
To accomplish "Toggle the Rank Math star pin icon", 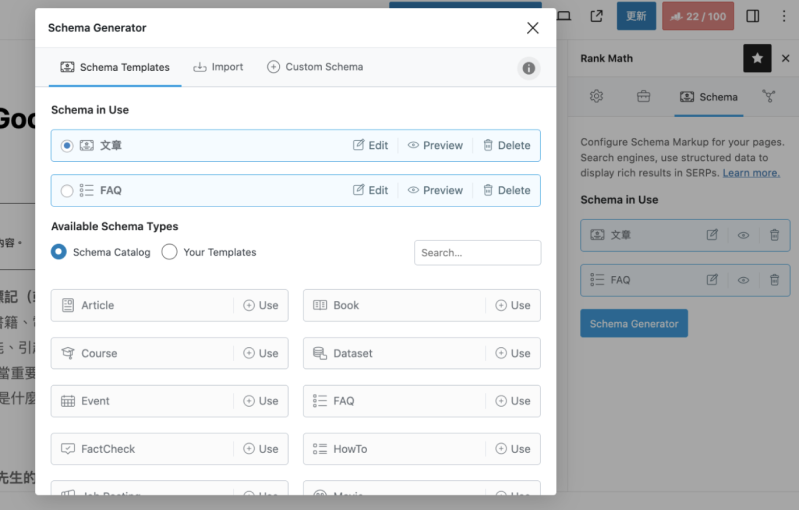I will click(x=757, y=58).
